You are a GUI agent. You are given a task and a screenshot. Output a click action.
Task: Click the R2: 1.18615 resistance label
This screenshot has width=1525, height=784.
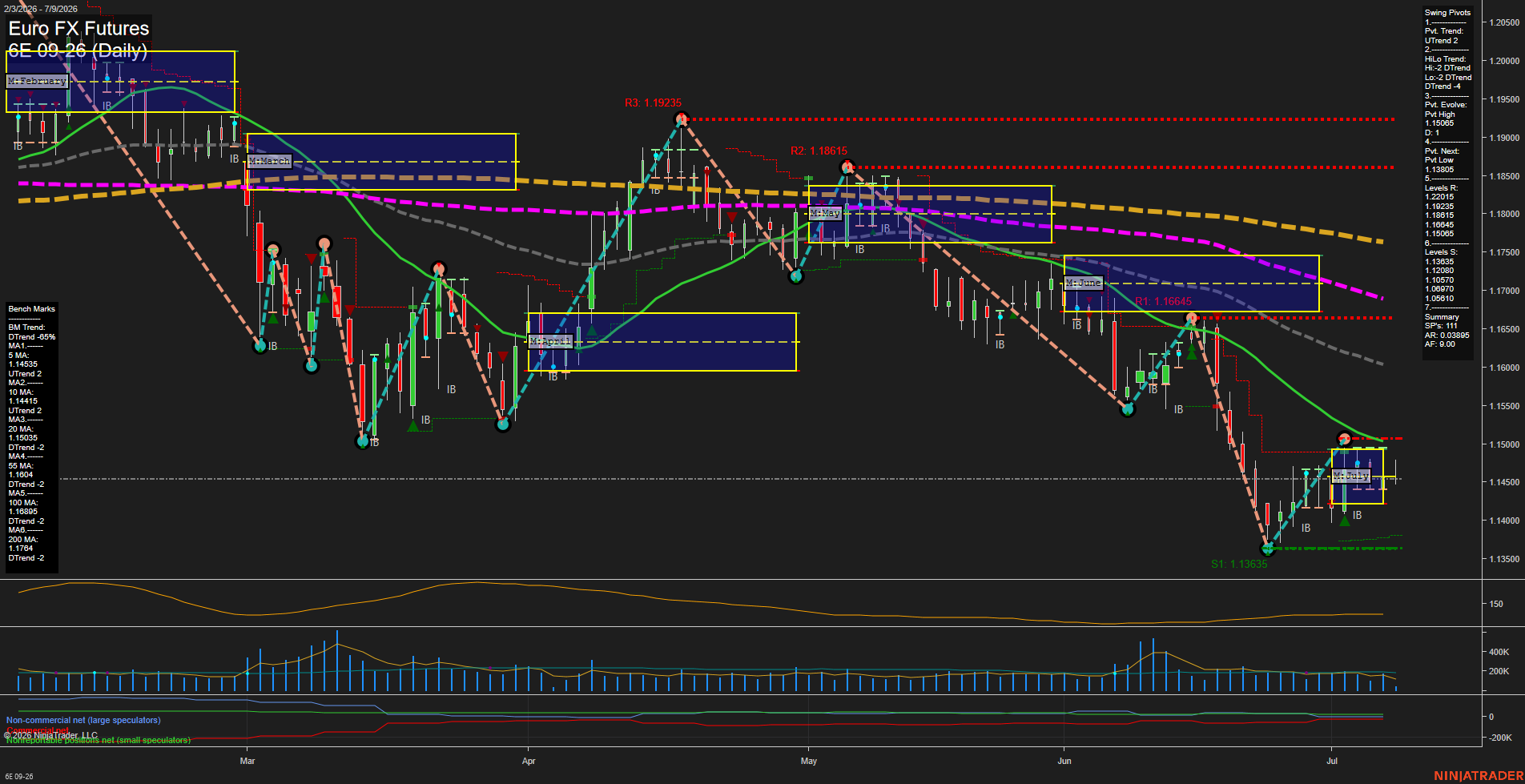coord(819,151)
